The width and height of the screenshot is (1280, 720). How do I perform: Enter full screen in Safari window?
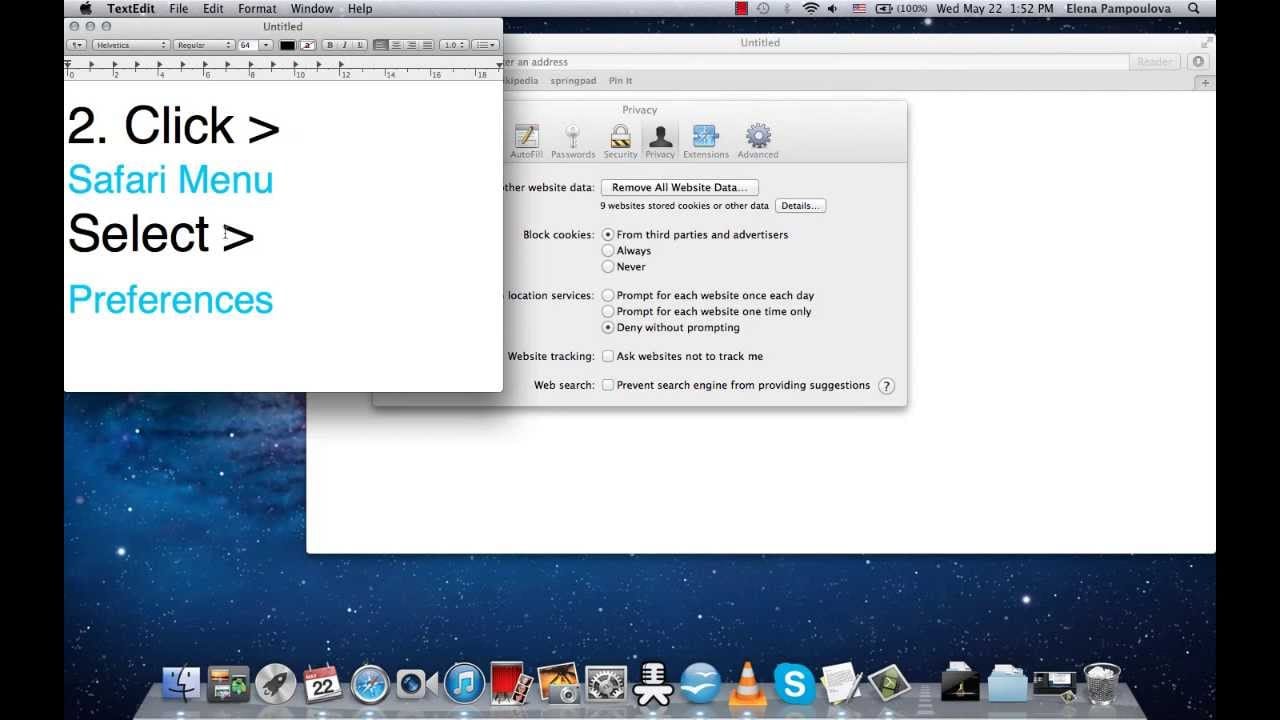[1207, 43]
